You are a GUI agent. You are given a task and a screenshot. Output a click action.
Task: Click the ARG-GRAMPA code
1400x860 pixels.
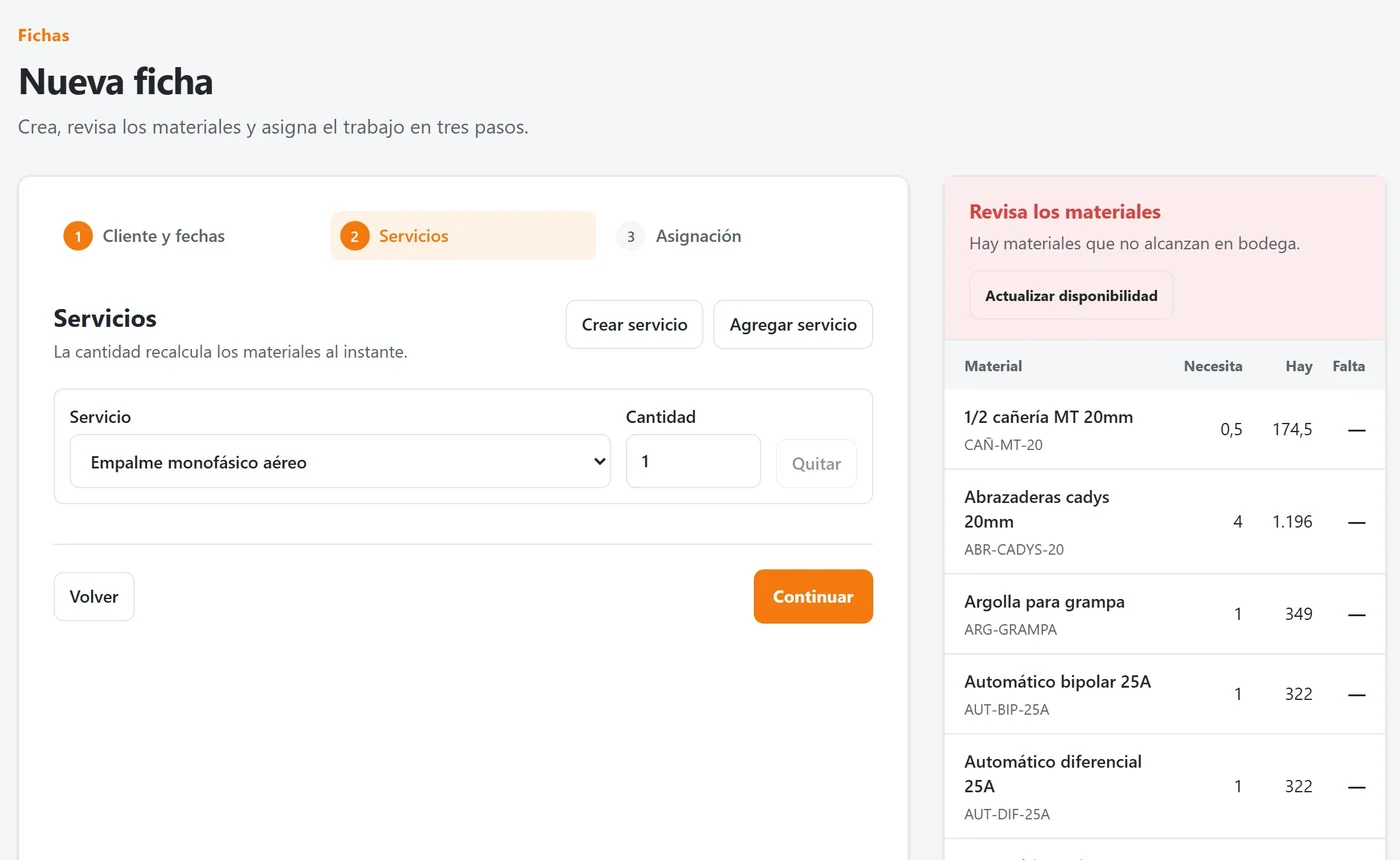tap(1010, 629)
